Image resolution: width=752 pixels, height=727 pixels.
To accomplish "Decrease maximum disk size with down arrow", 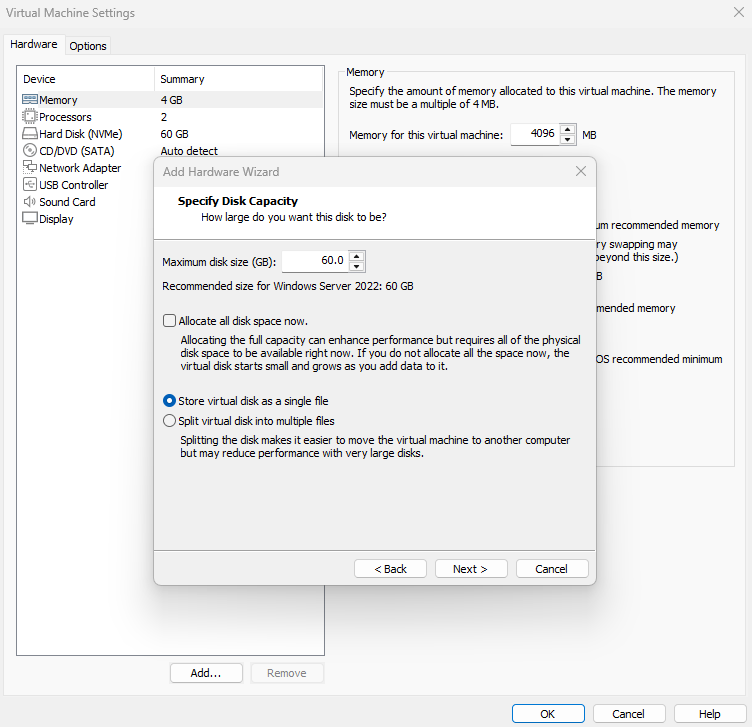I will click(x=356, y=267).
